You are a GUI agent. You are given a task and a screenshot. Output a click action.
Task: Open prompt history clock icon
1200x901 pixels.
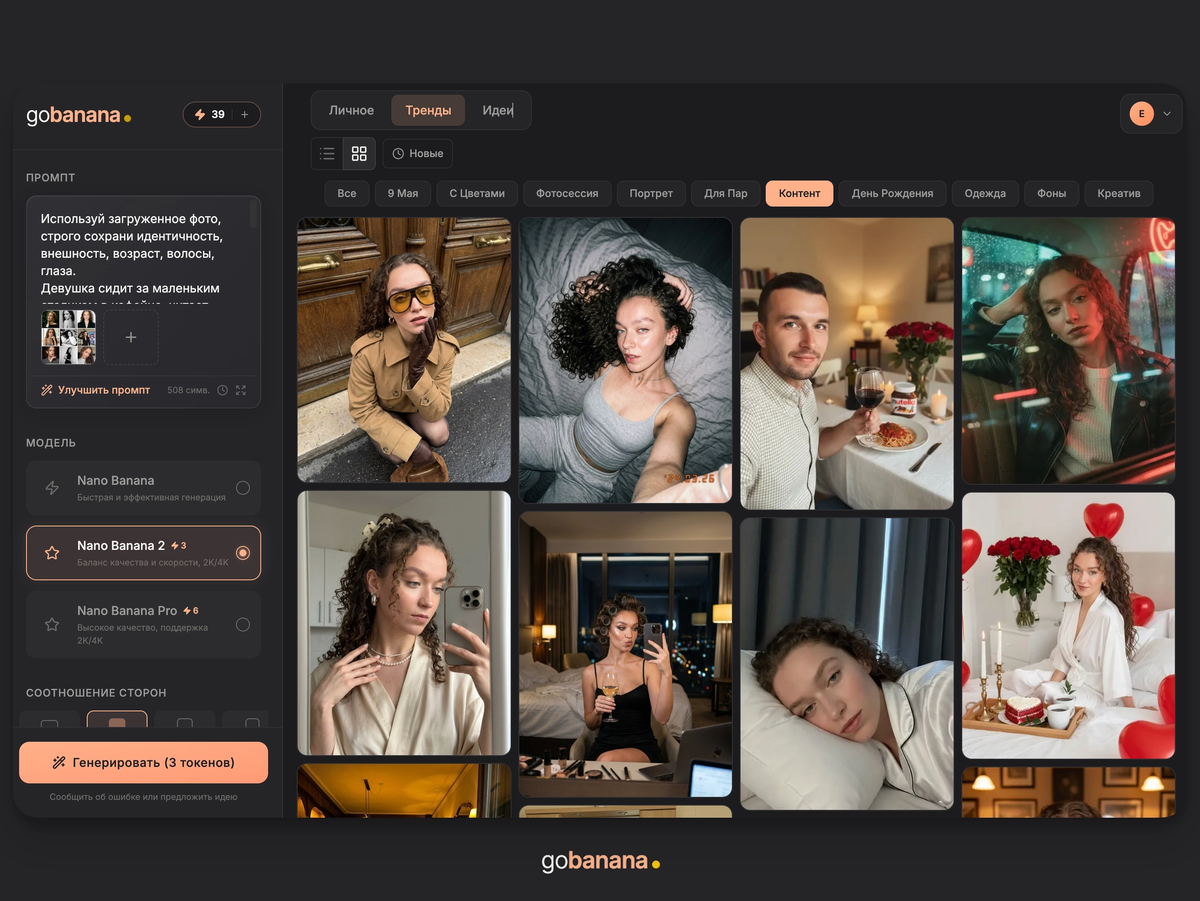tap(222, 390)
